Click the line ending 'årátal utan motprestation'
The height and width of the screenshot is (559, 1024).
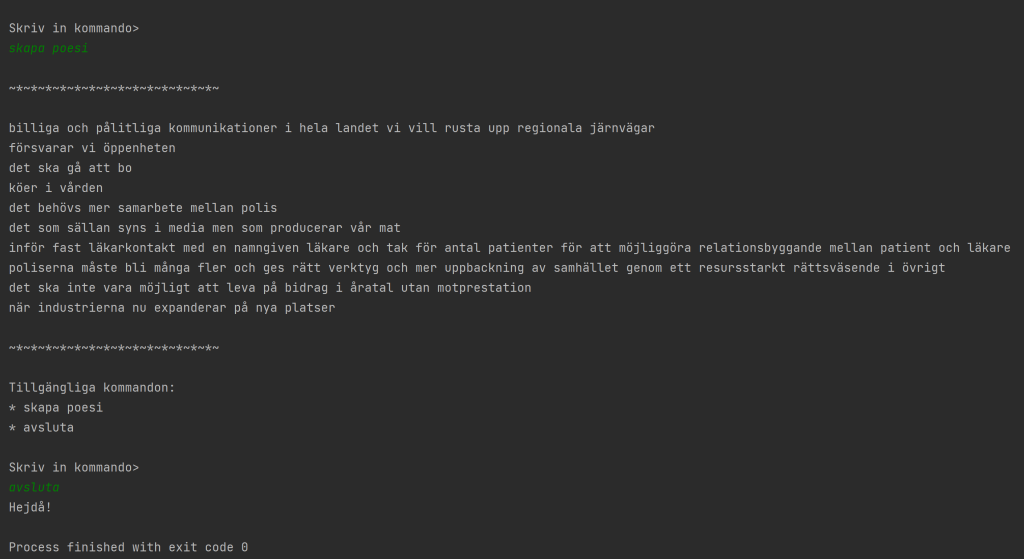270,288
